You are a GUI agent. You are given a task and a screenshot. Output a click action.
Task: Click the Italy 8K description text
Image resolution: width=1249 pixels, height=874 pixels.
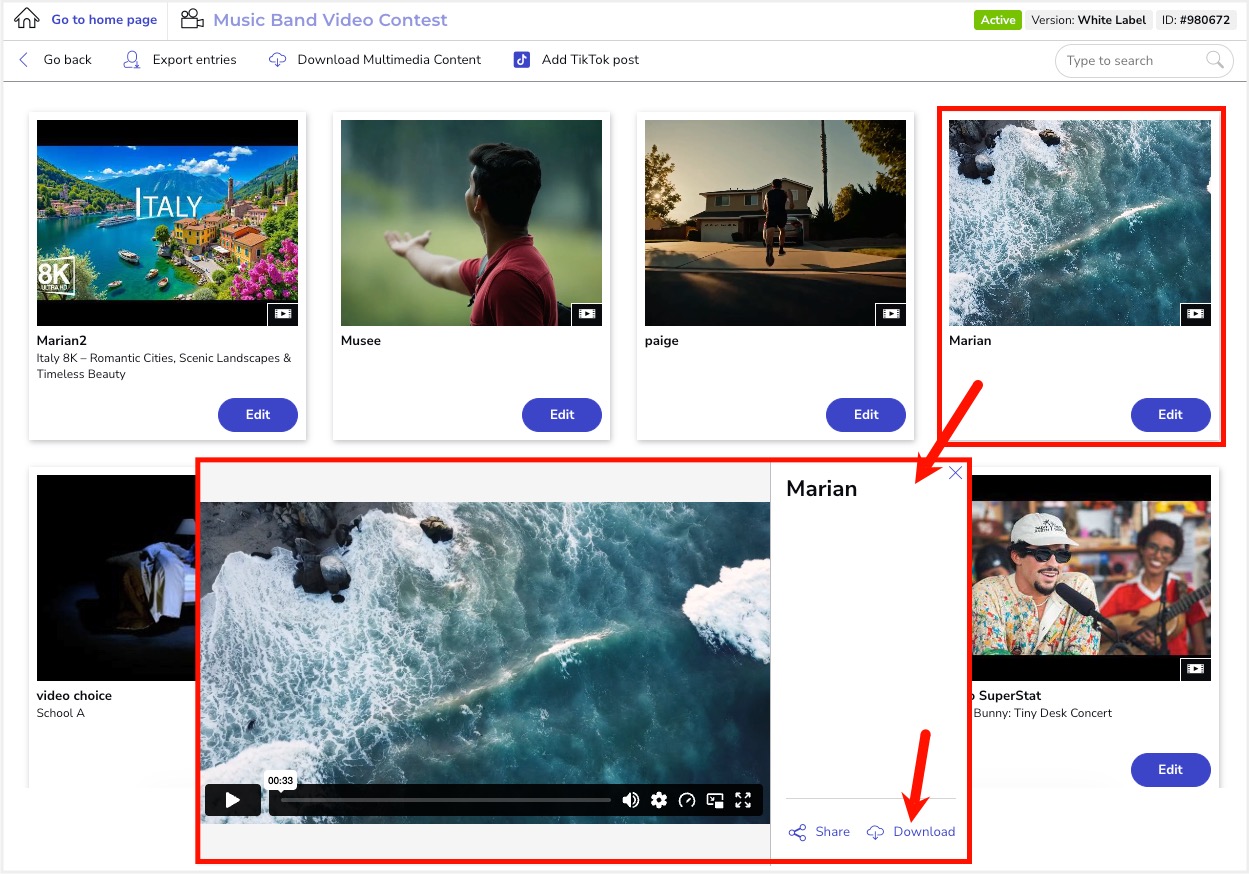tap(164, 366)
